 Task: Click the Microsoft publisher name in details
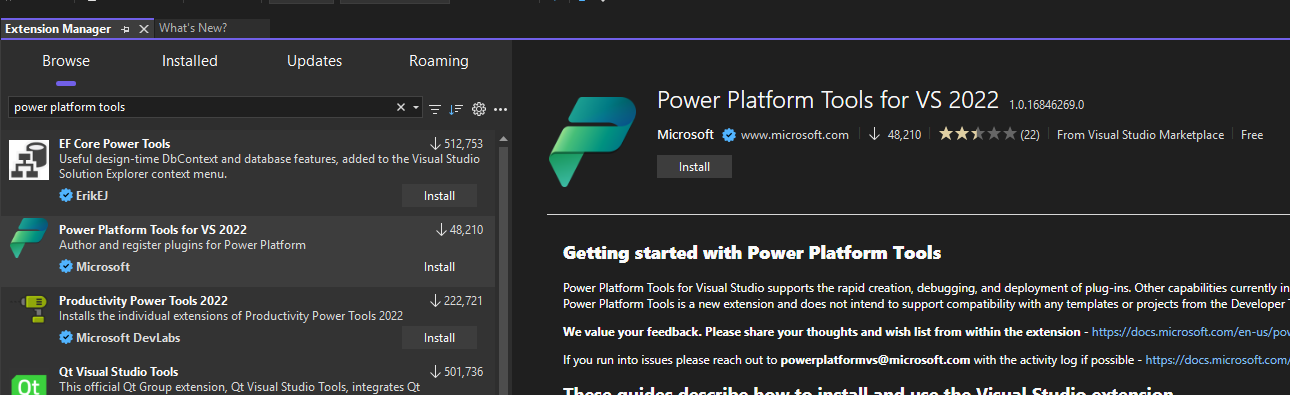[685, 134]
